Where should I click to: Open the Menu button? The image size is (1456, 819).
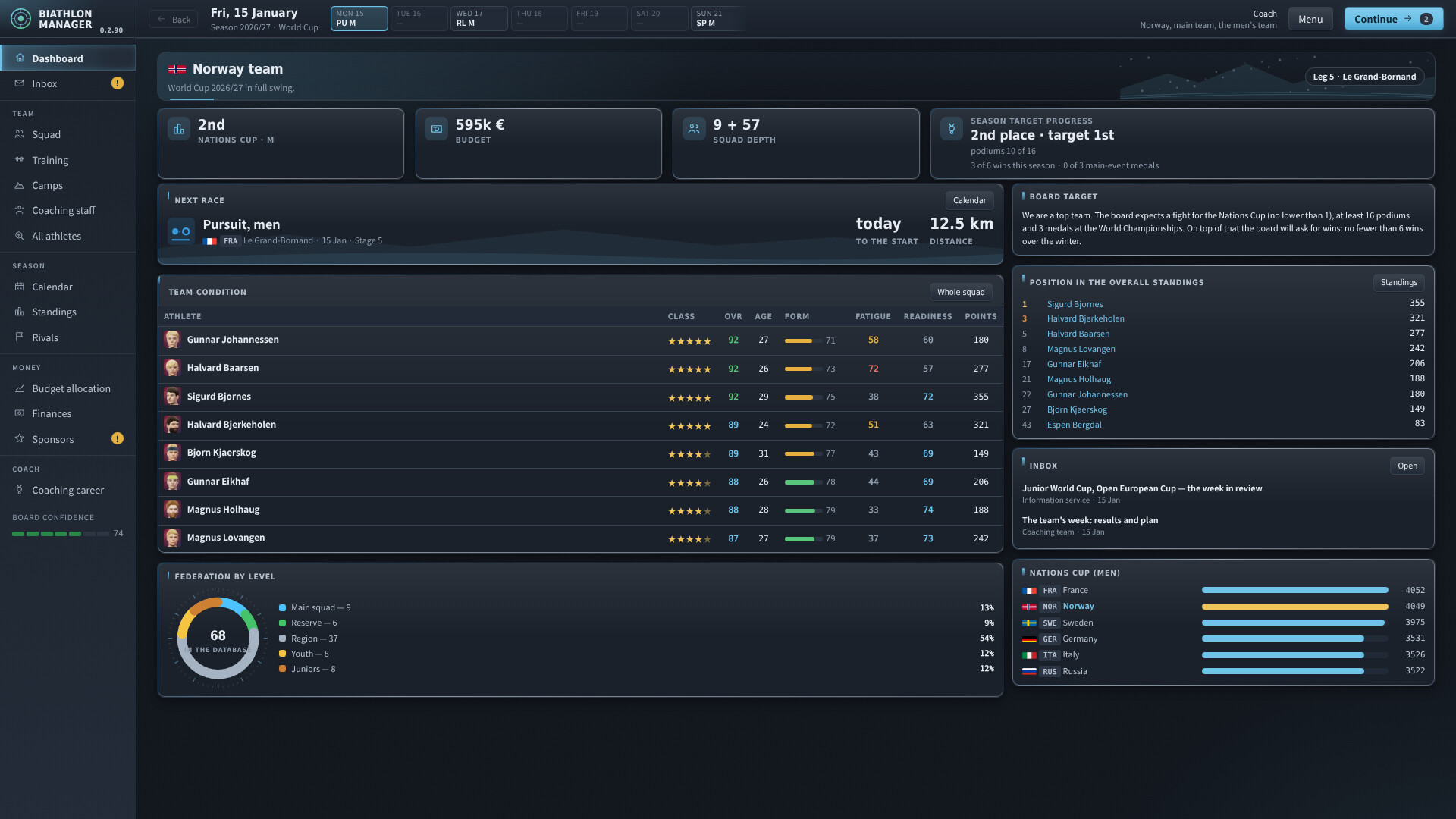1310,19
